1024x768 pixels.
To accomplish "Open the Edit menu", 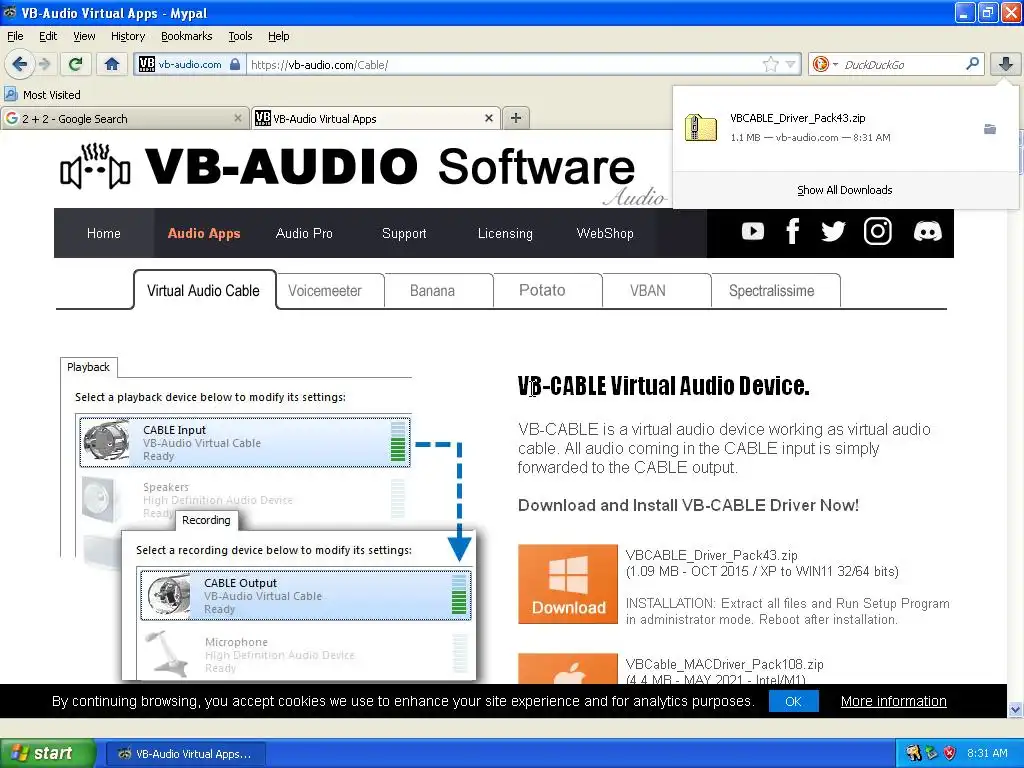I will tap(48, 36).
